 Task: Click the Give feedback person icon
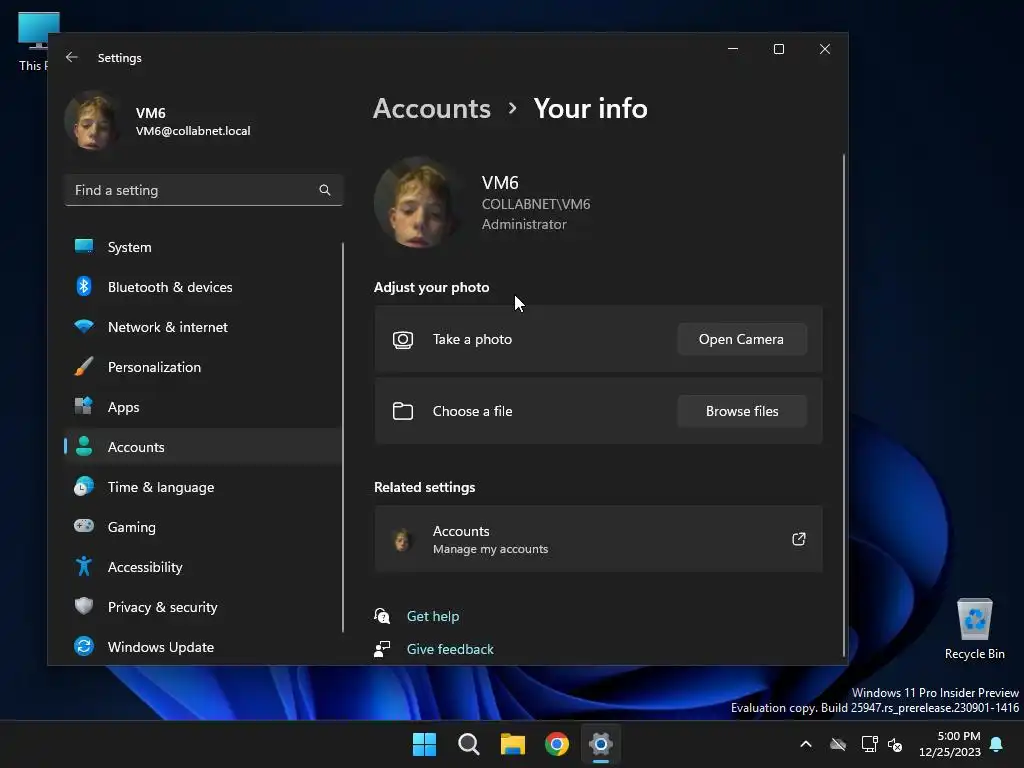tap(382, 648)
